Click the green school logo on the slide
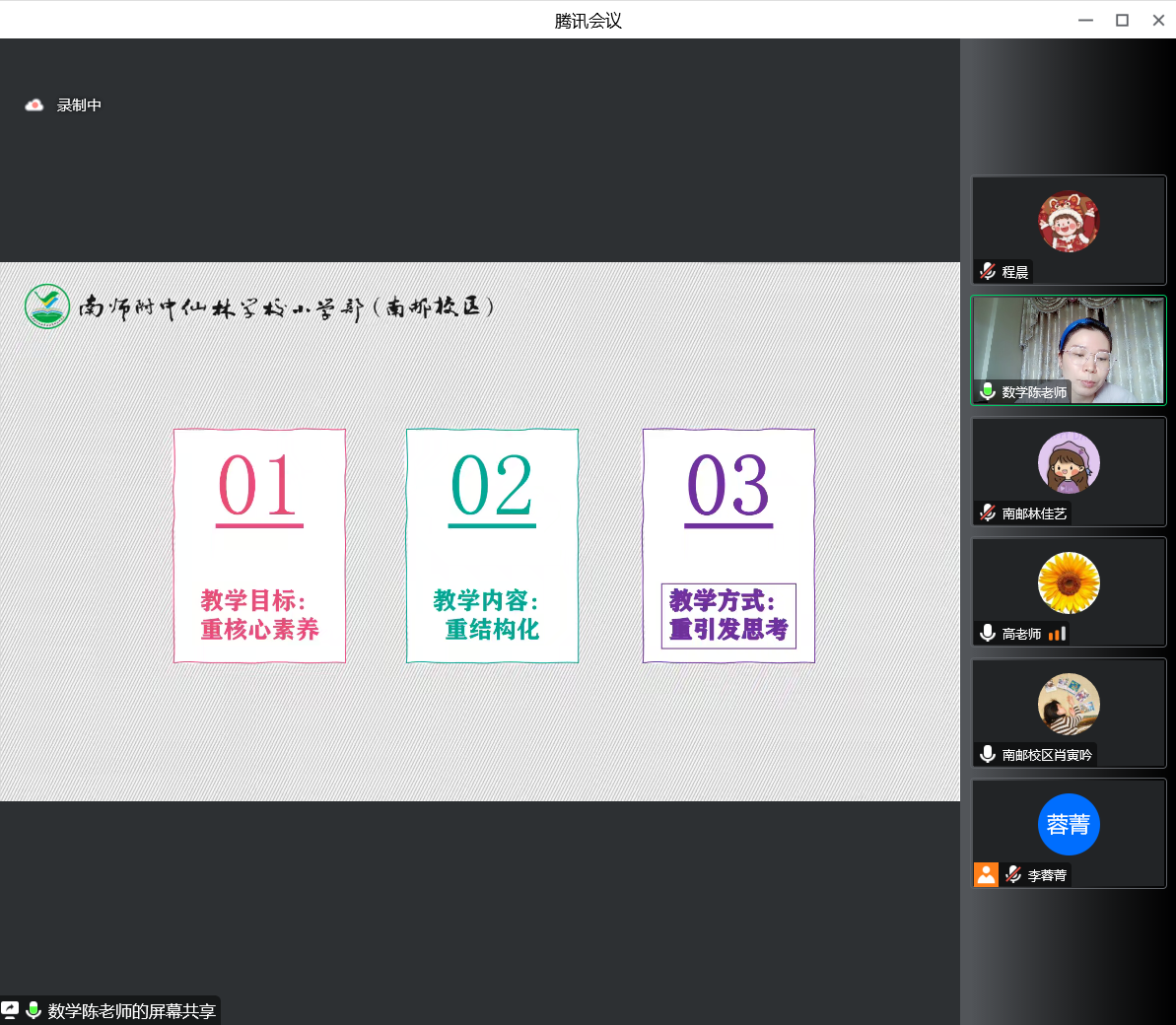1176x1025 pixels. point(47,306)
